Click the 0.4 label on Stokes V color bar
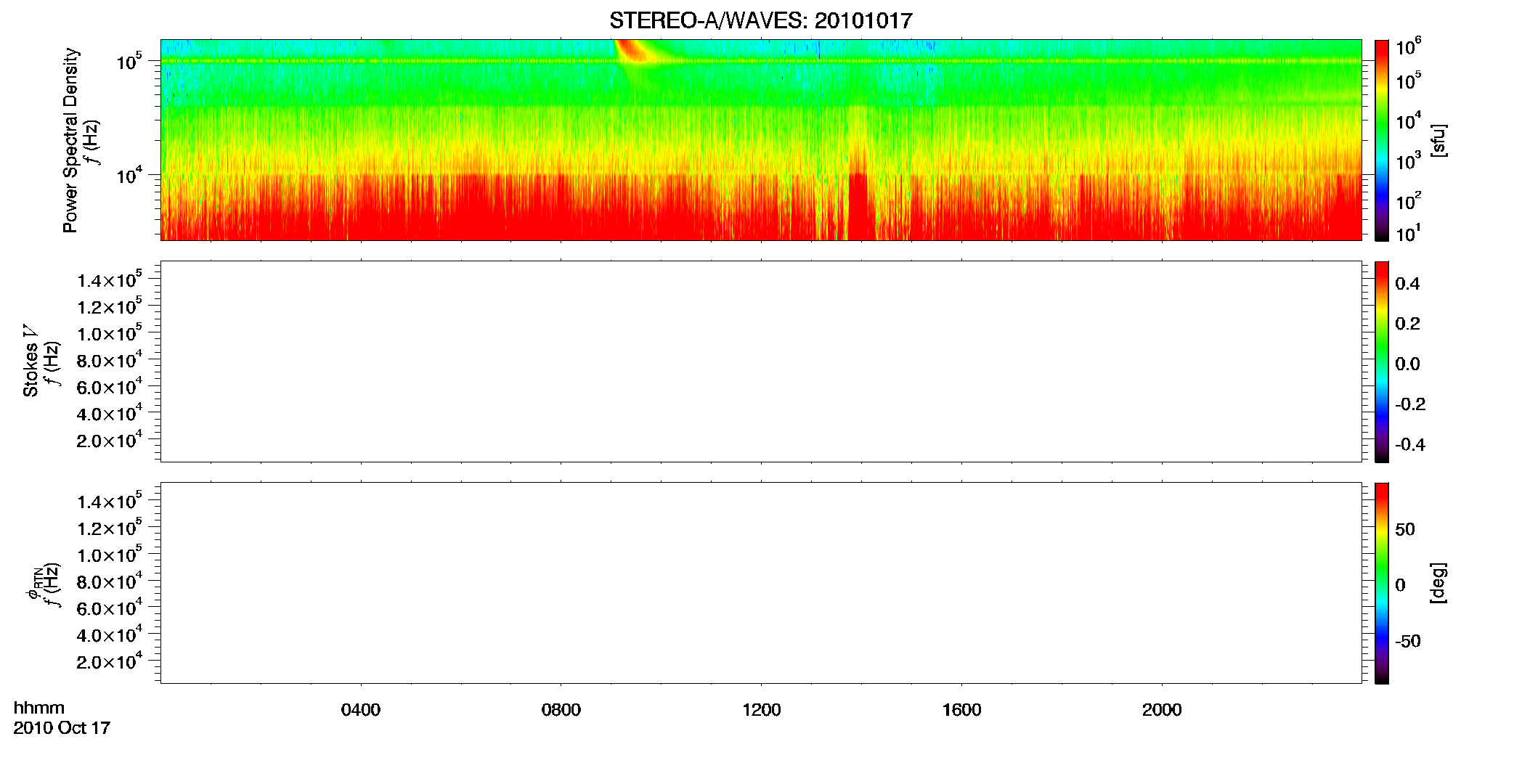This screenshot has height=784, width=1522. click(x=1407, y=284)
